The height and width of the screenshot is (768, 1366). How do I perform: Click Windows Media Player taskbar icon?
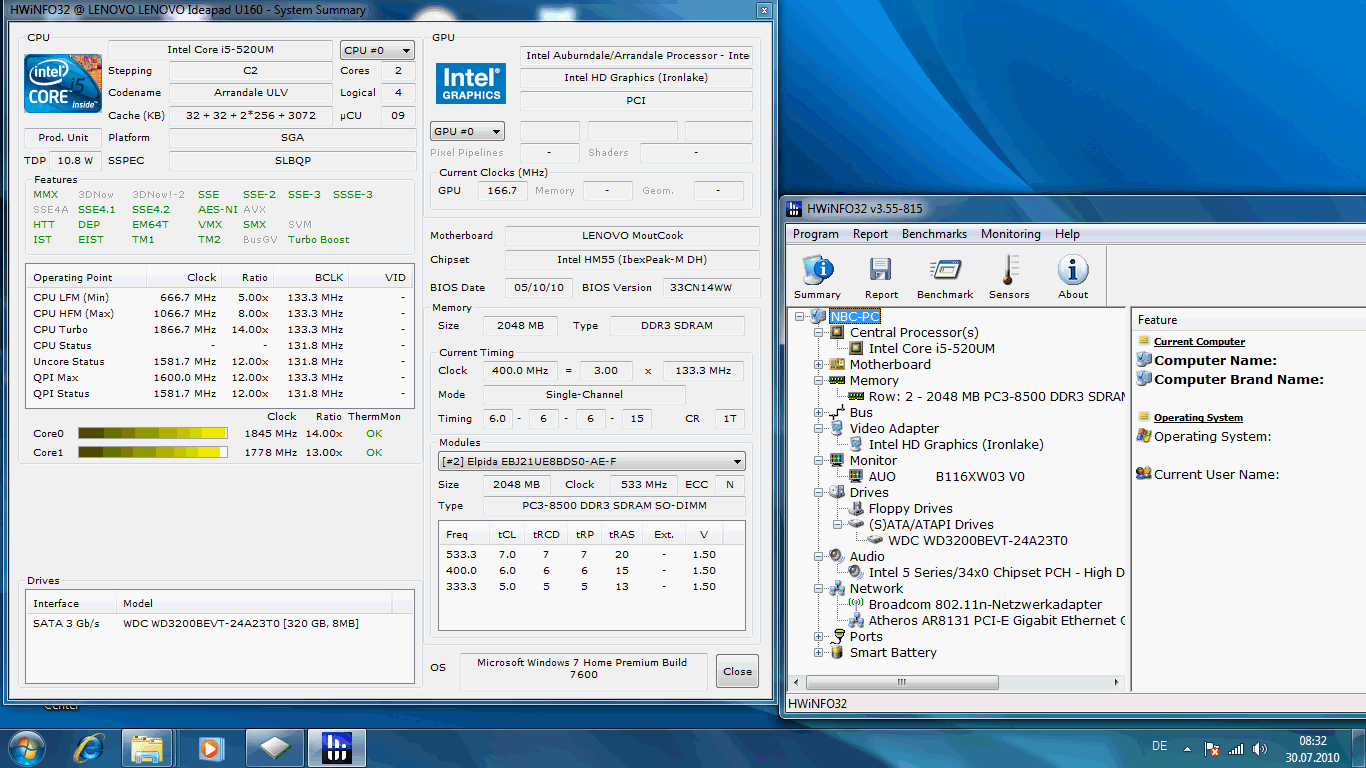[210, 748]
